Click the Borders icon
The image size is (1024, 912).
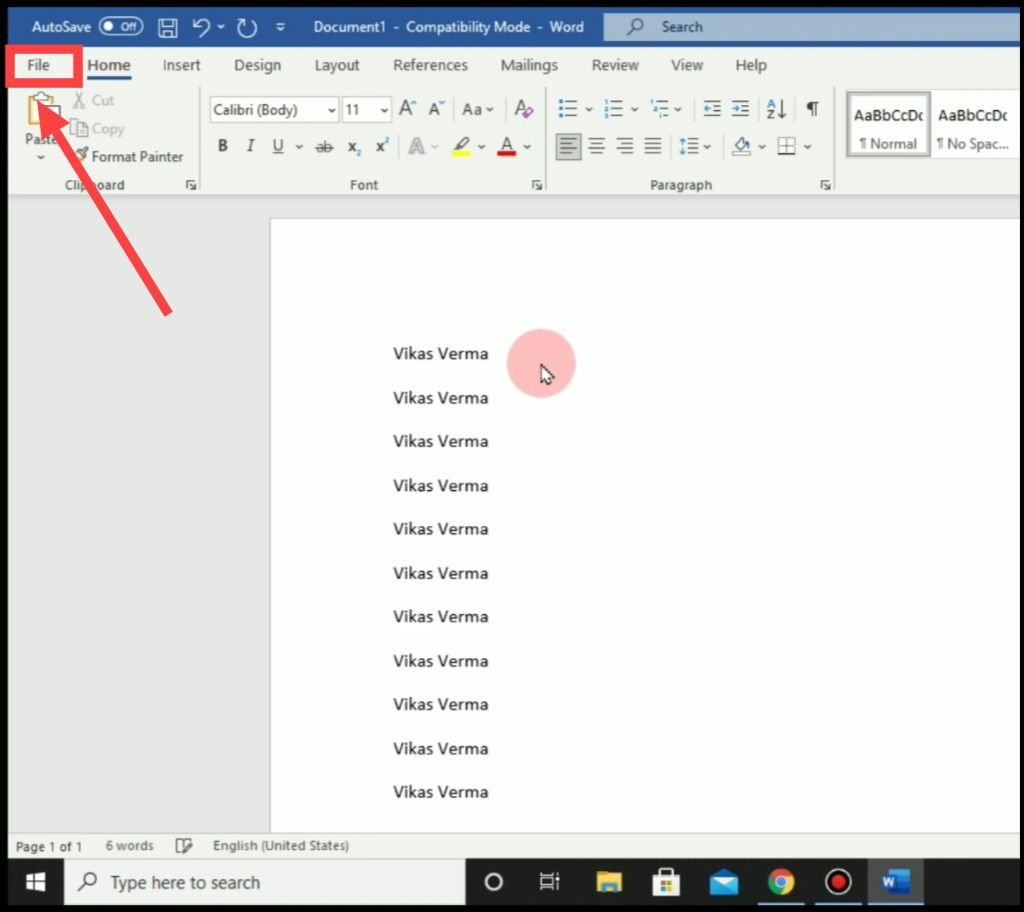click(786, 146)
